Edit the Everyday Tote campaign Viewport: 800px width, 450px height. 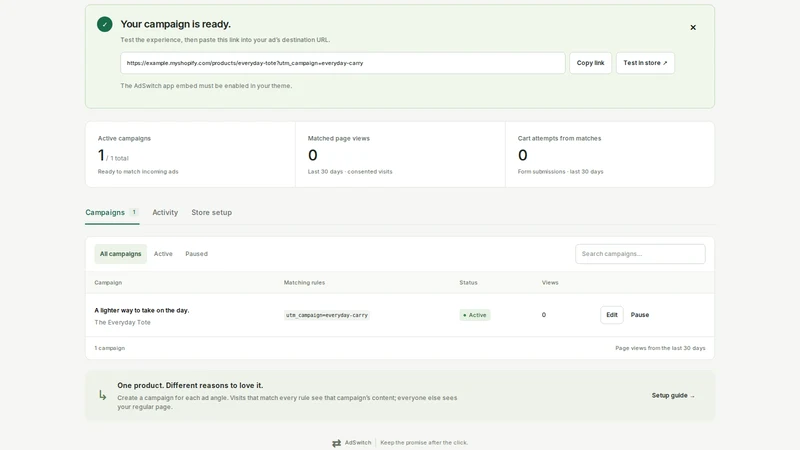pos(612,315)
